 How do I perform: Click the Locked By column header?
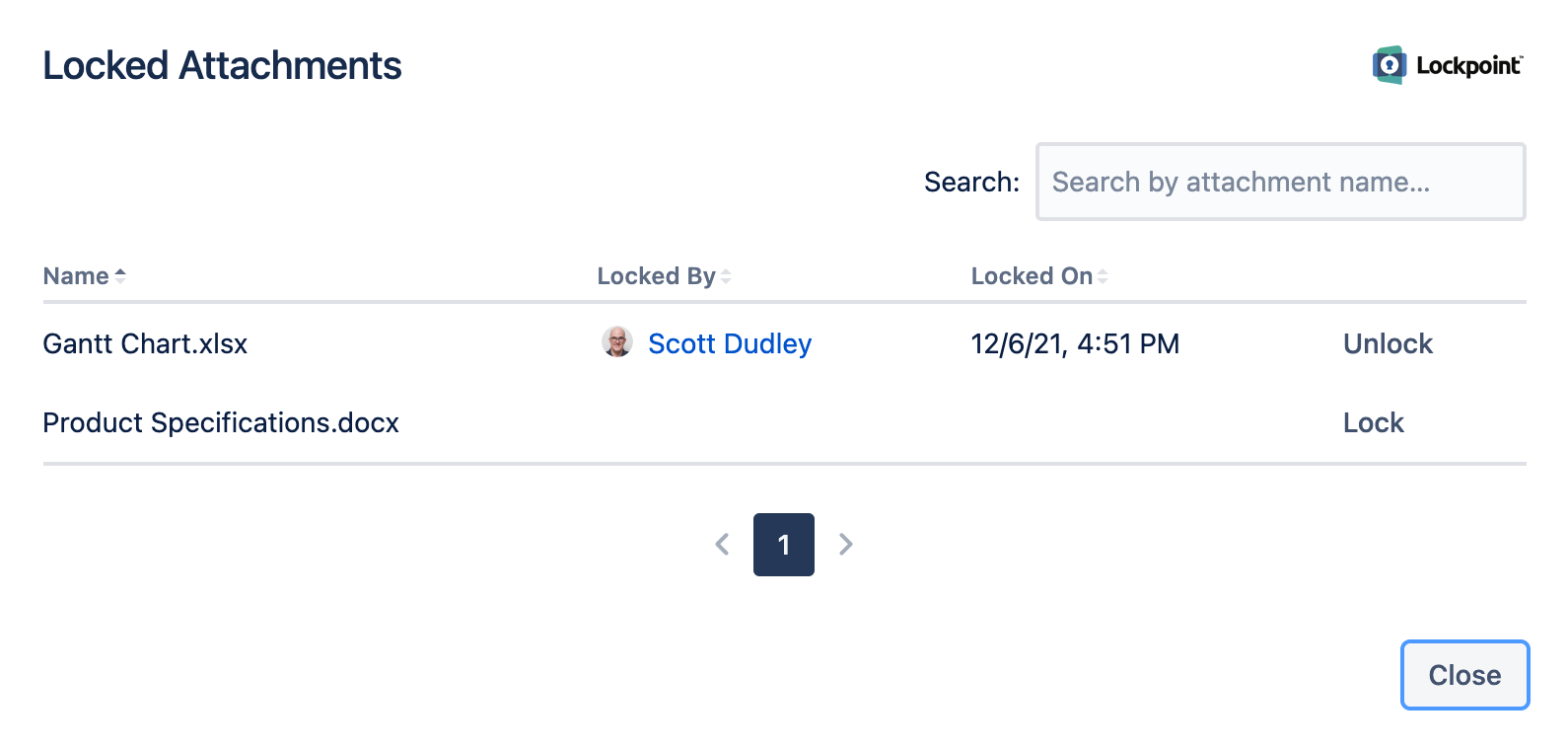656,276
